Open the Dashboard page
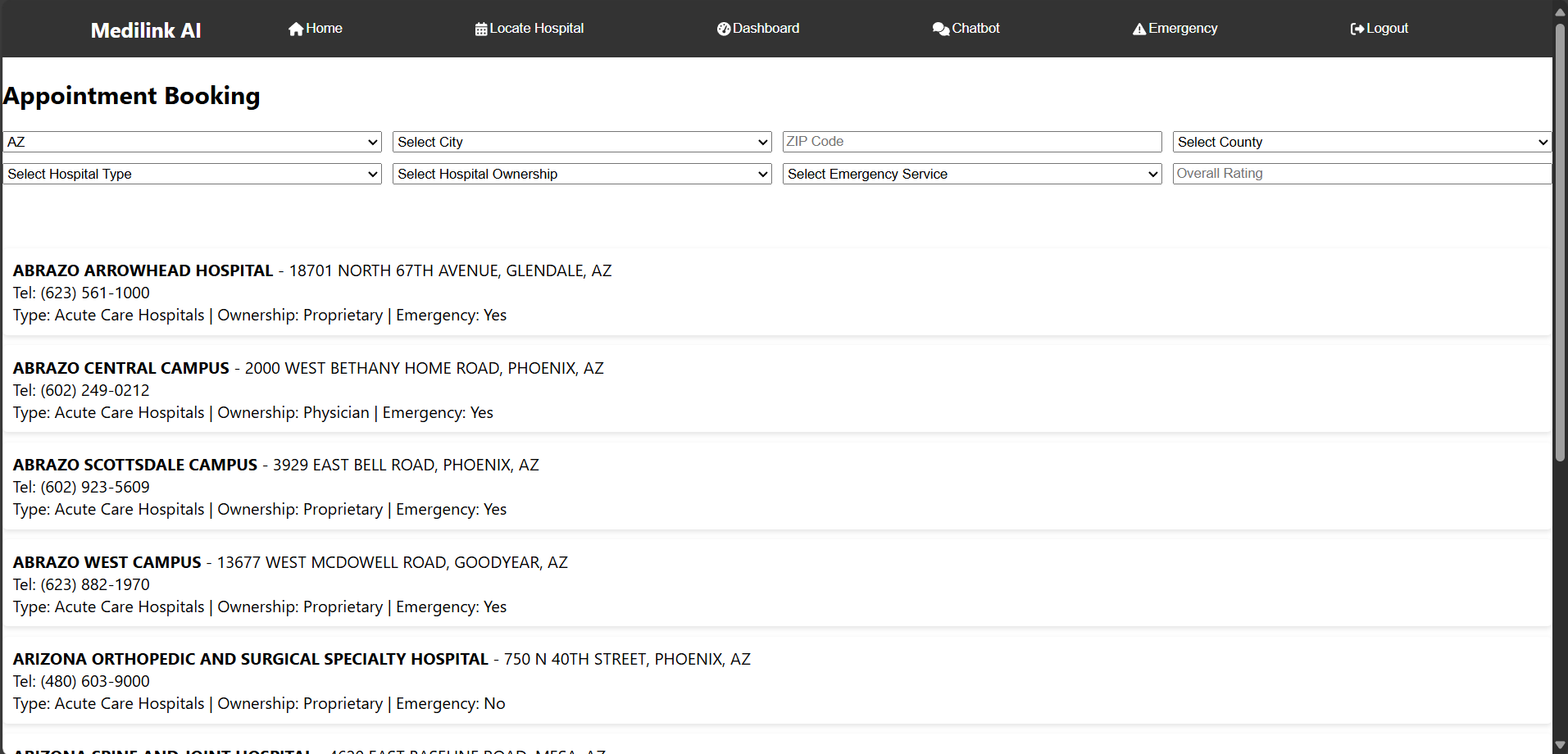Image resolution: width=1568 pixels, height=754 pixels. 758,29
